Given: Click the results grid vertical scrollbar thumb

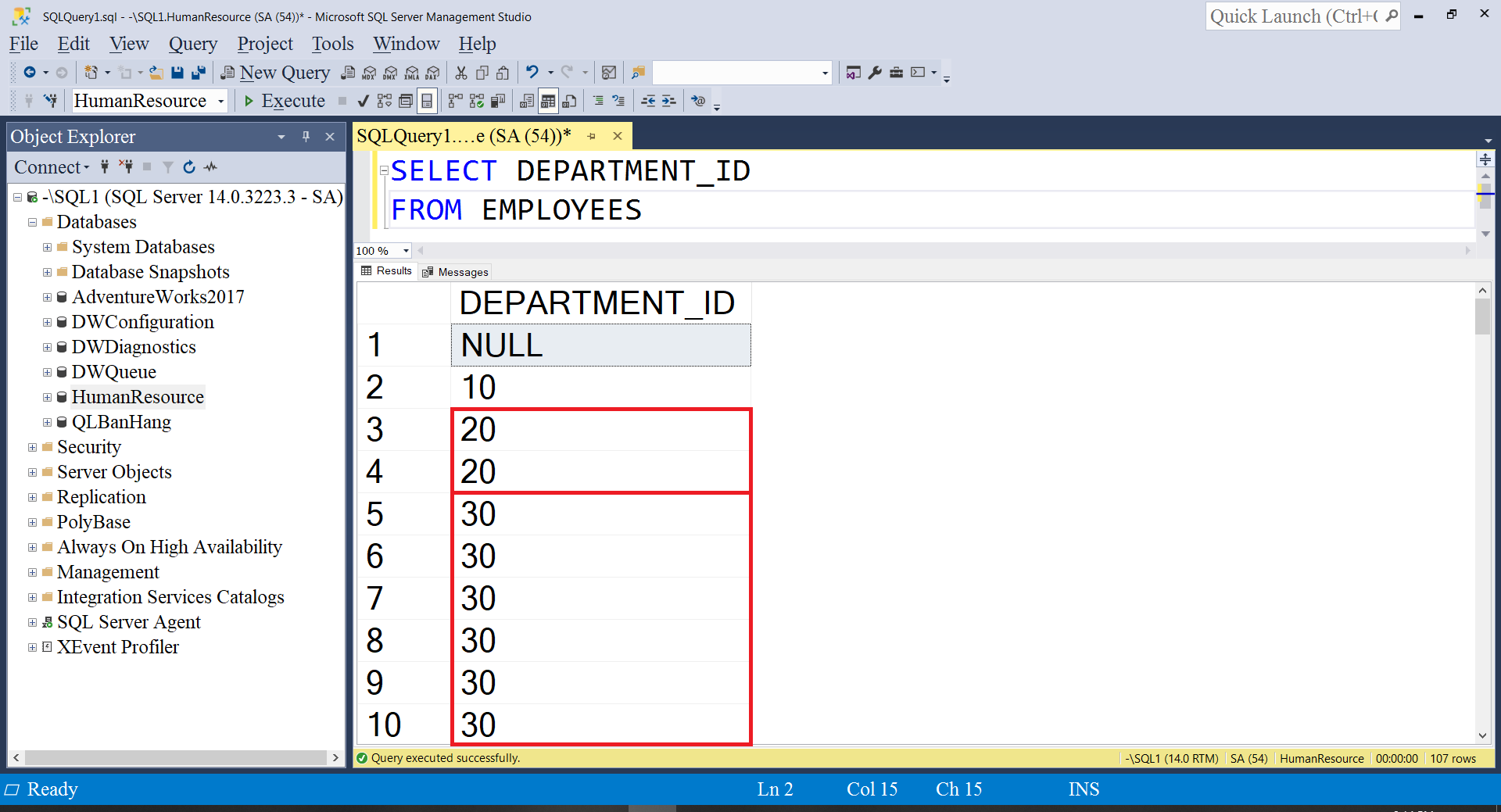Looking at the screenshot, I should (1482, 317).
